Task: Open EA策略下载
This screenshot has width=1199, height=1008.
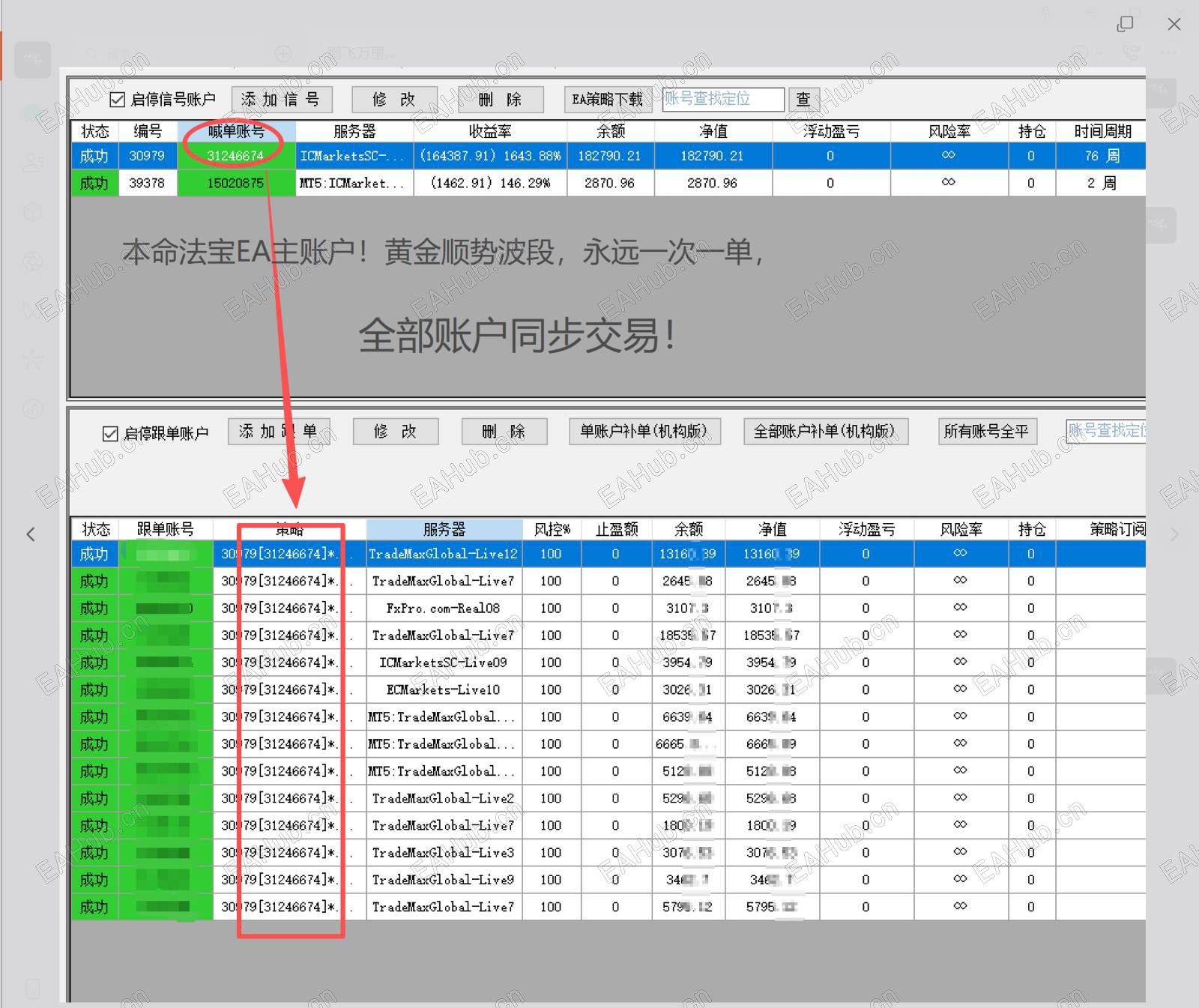Action: tap(608, 99)
